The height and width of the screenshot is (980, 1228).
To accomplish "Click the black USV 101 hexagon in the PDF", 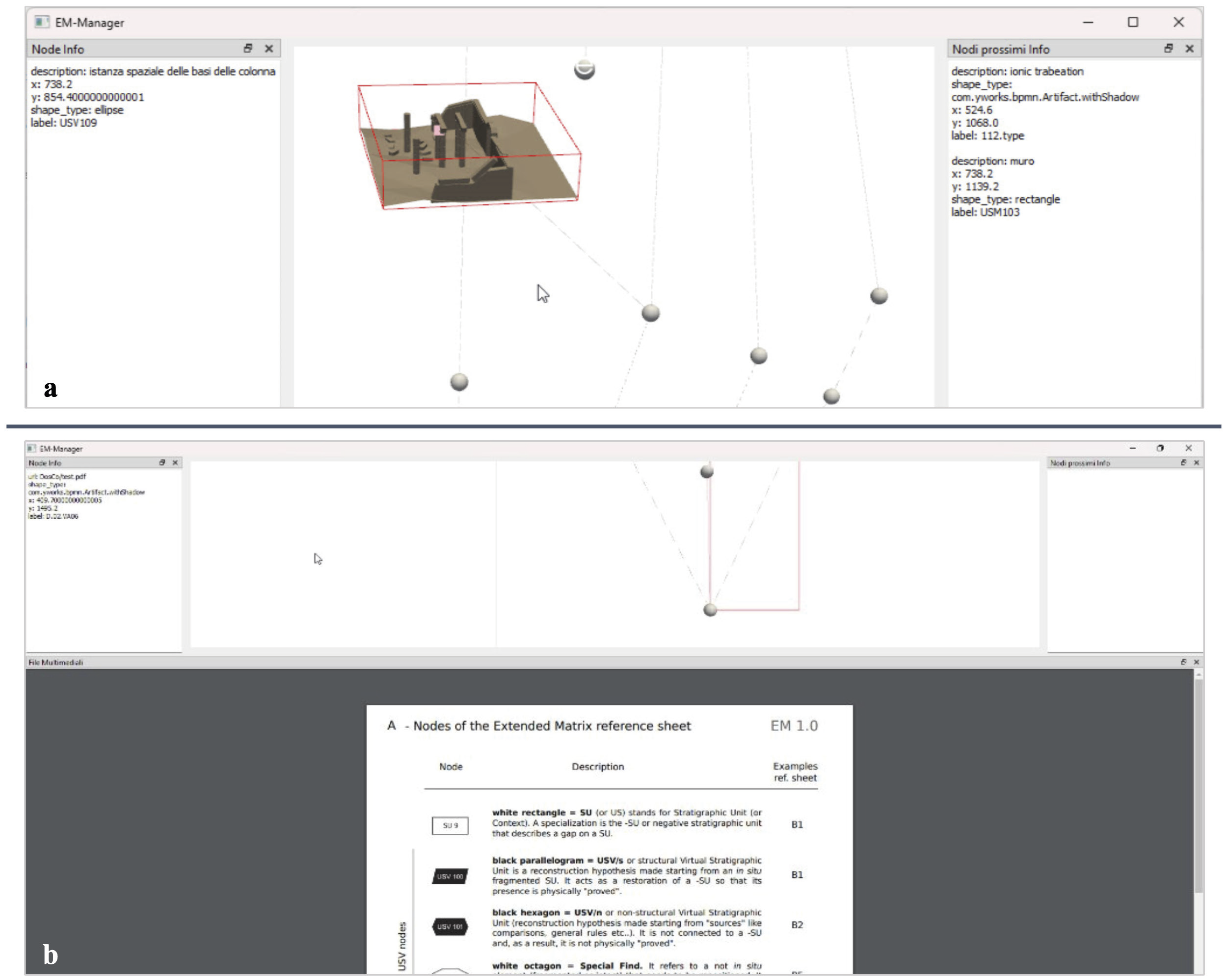I will tap(450, 927).
